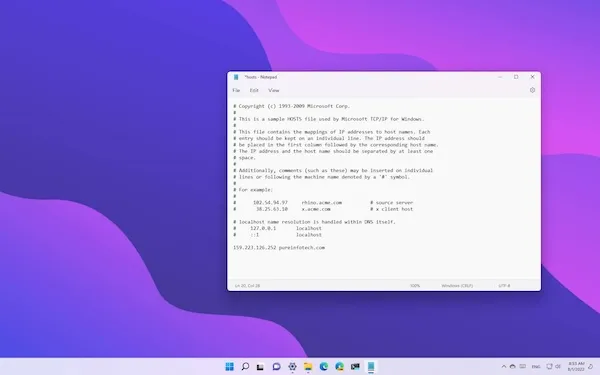This screenshot has width=600, height=375.
Task: Switch to Notepad via taskbar icon
Action: (371, 367)
